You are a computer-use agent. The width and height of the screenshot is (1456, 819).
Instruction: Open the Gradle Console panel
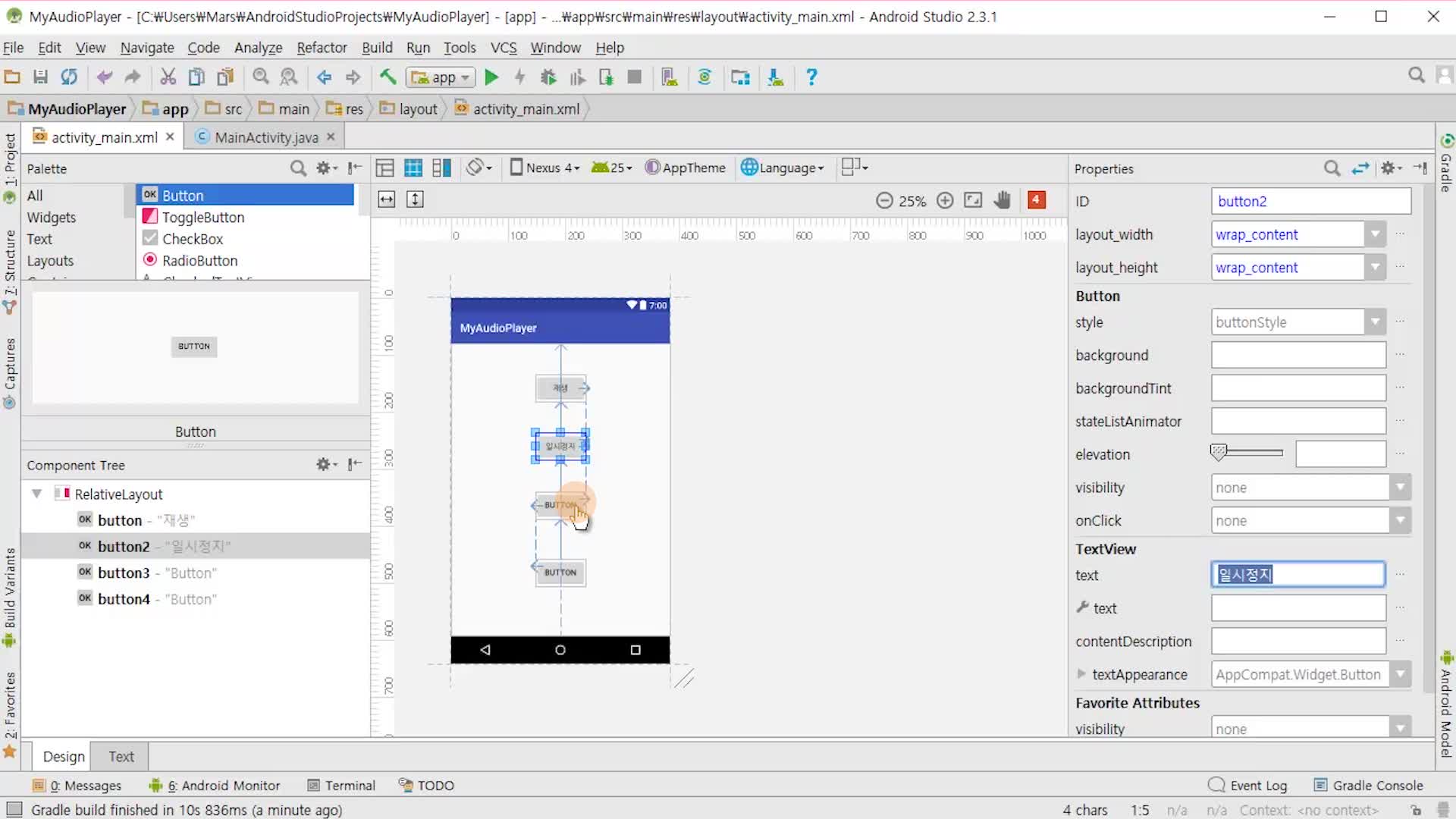point(1368,786)
